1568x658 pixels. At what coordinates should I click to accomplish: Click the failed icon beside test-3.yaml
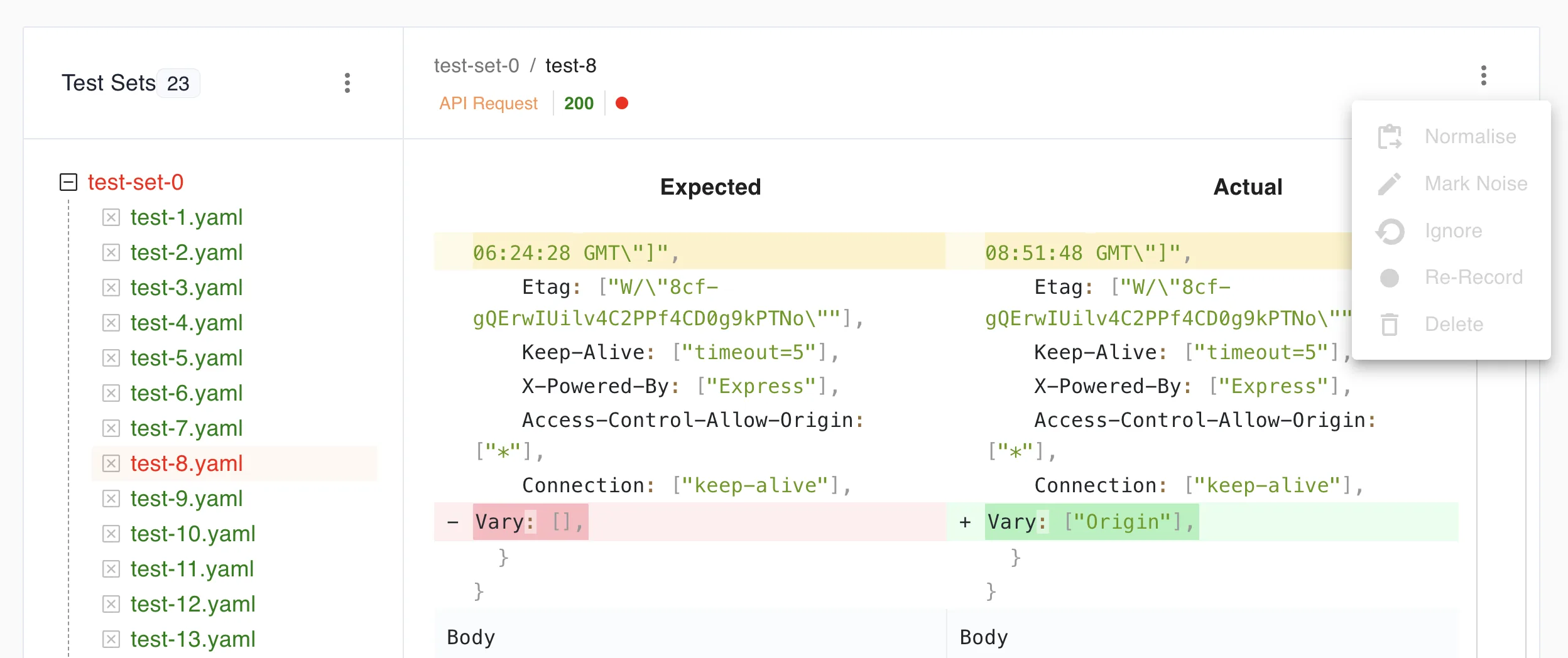[x=111, y=288]
